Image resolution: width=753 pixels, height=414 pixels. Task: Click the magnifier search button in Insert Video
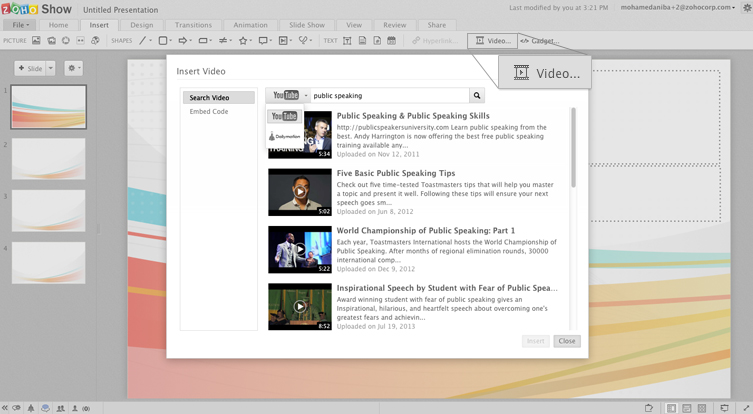(477, 96)
